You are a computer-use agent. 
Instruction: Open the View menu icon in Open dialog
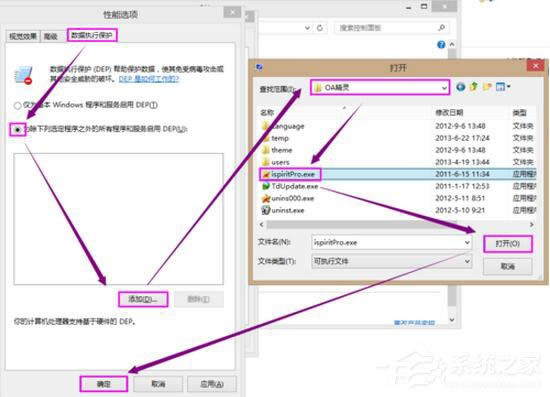[x=502, y=87]
